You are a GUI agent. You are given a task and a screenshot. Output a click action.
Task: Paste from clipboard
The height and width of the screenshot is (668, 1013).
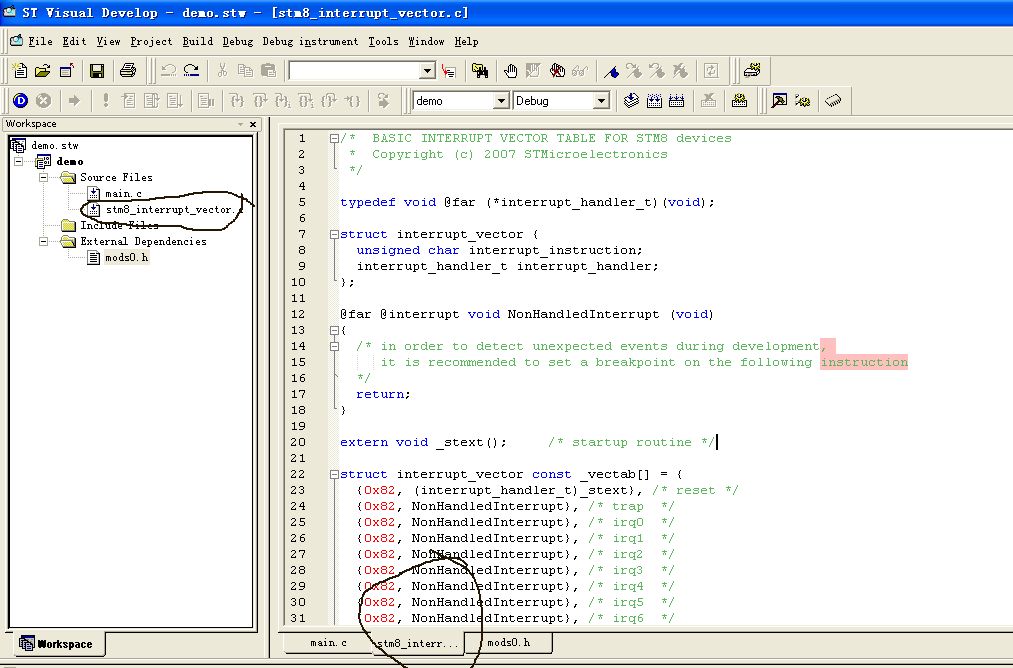tap(268, 70)
